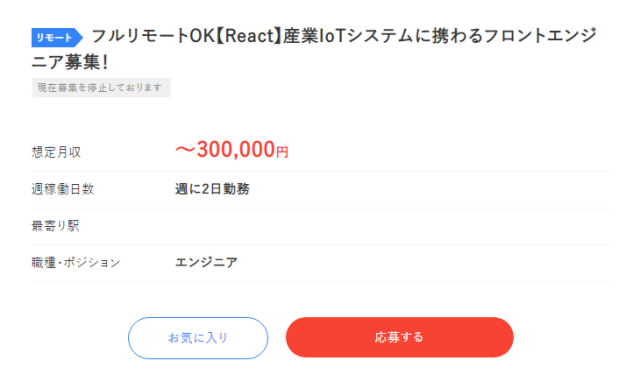Click the 円 currency mark after 300,000
Viewport: 640px width, 382px height.
(282, 153)
